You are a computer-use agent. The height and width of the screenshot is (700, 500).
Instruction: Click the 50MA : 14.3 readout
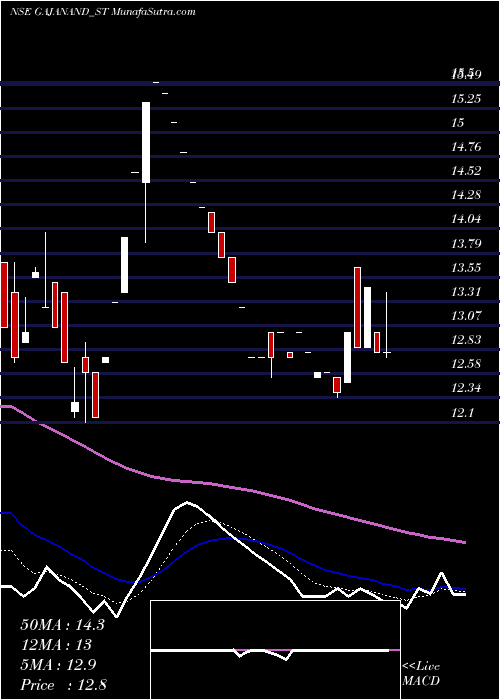(62, 625)
